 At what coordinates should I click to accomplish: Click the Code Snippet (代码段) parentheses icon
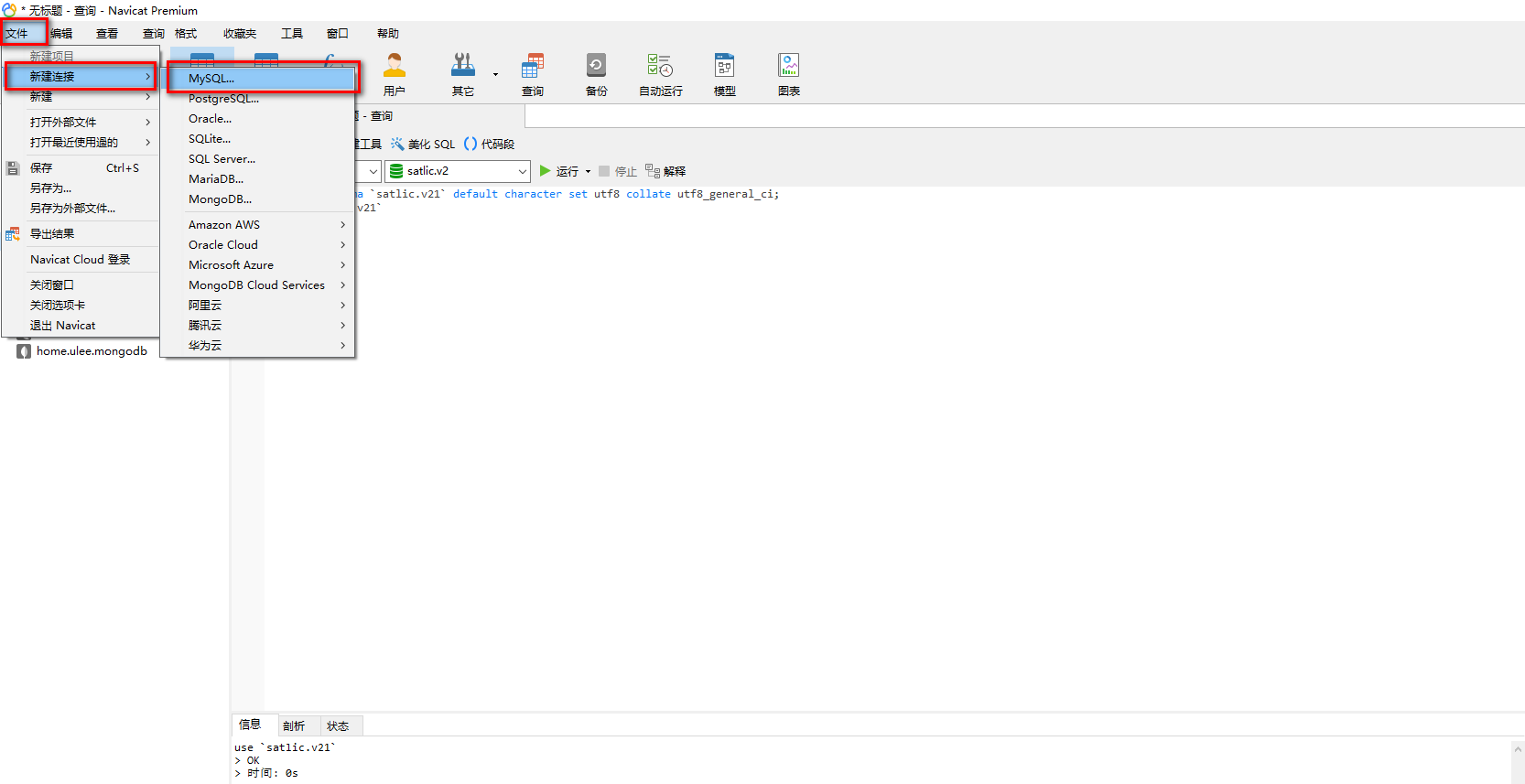470,144
